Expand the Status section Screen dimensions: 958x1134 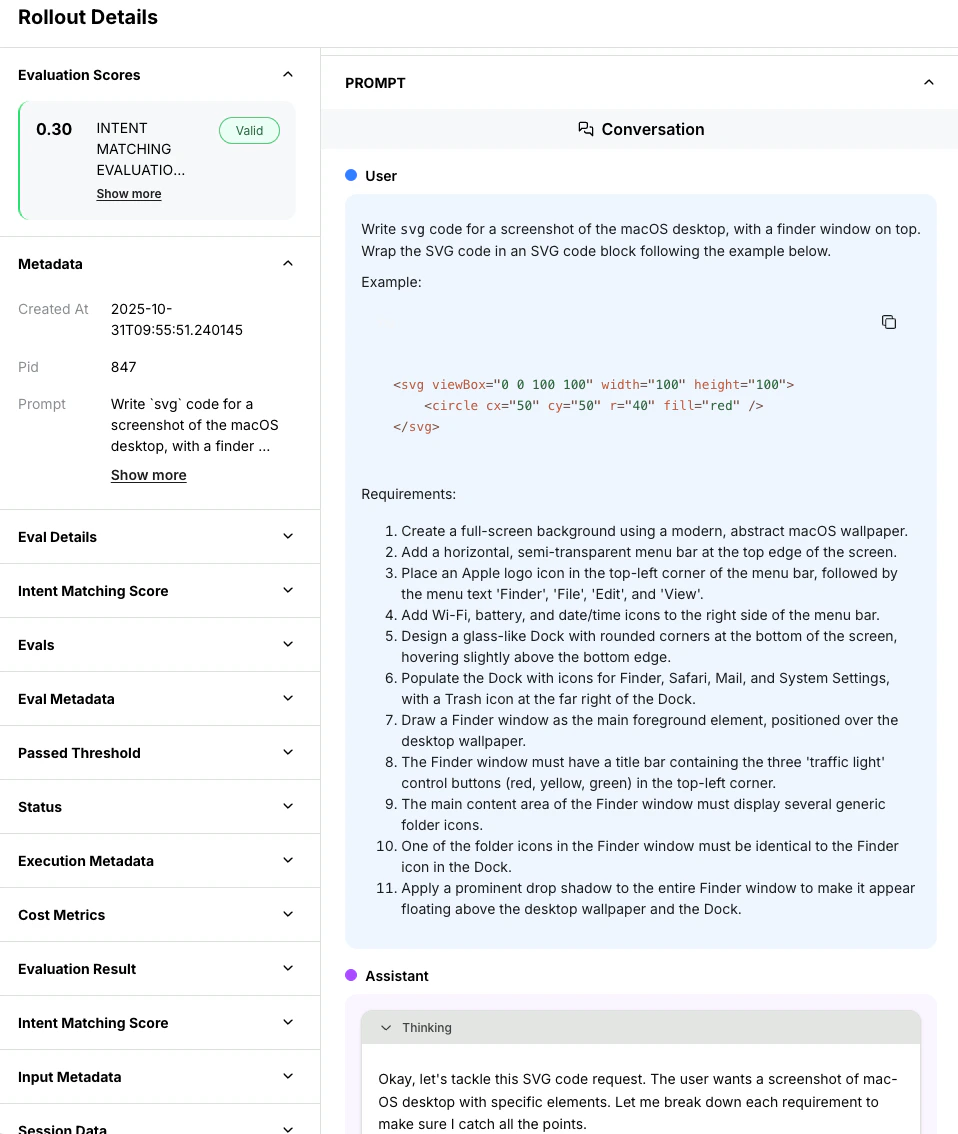pyautogui.click(x=288, y=806)
